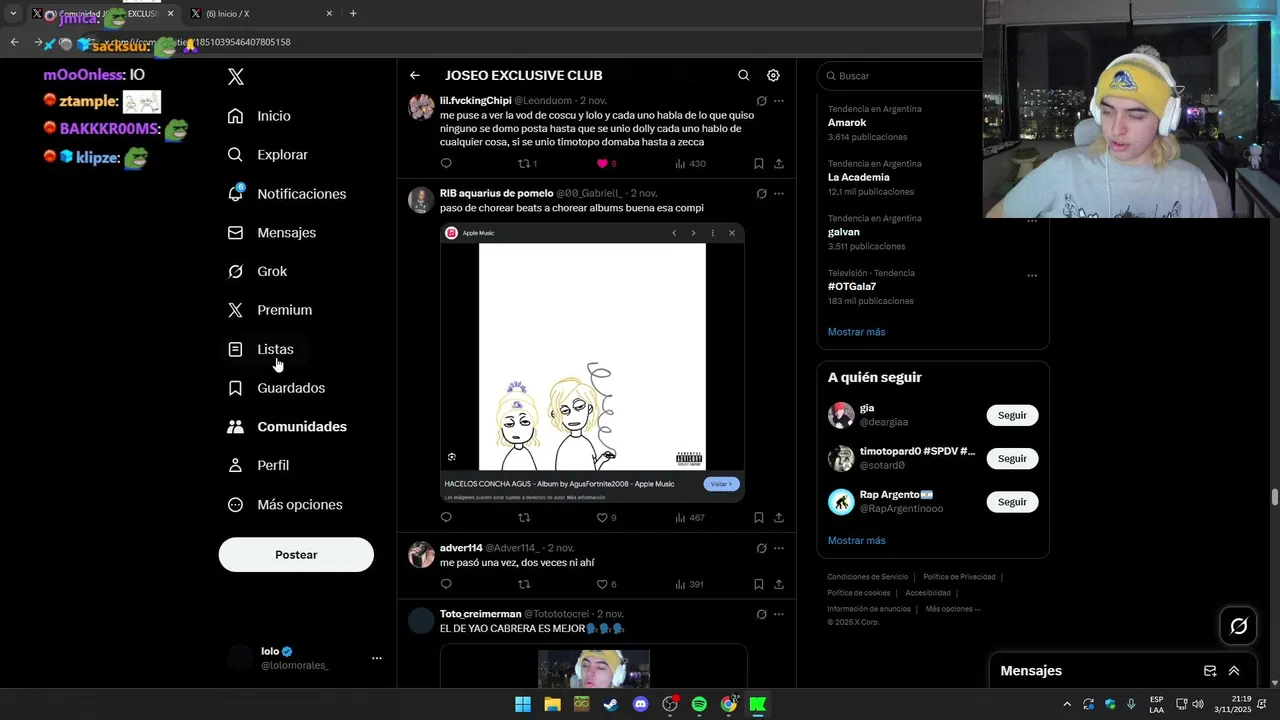The height and width of the screenshot is (720, 1280).
Task: Go to Inicio in sidebar
Action: 259,116
